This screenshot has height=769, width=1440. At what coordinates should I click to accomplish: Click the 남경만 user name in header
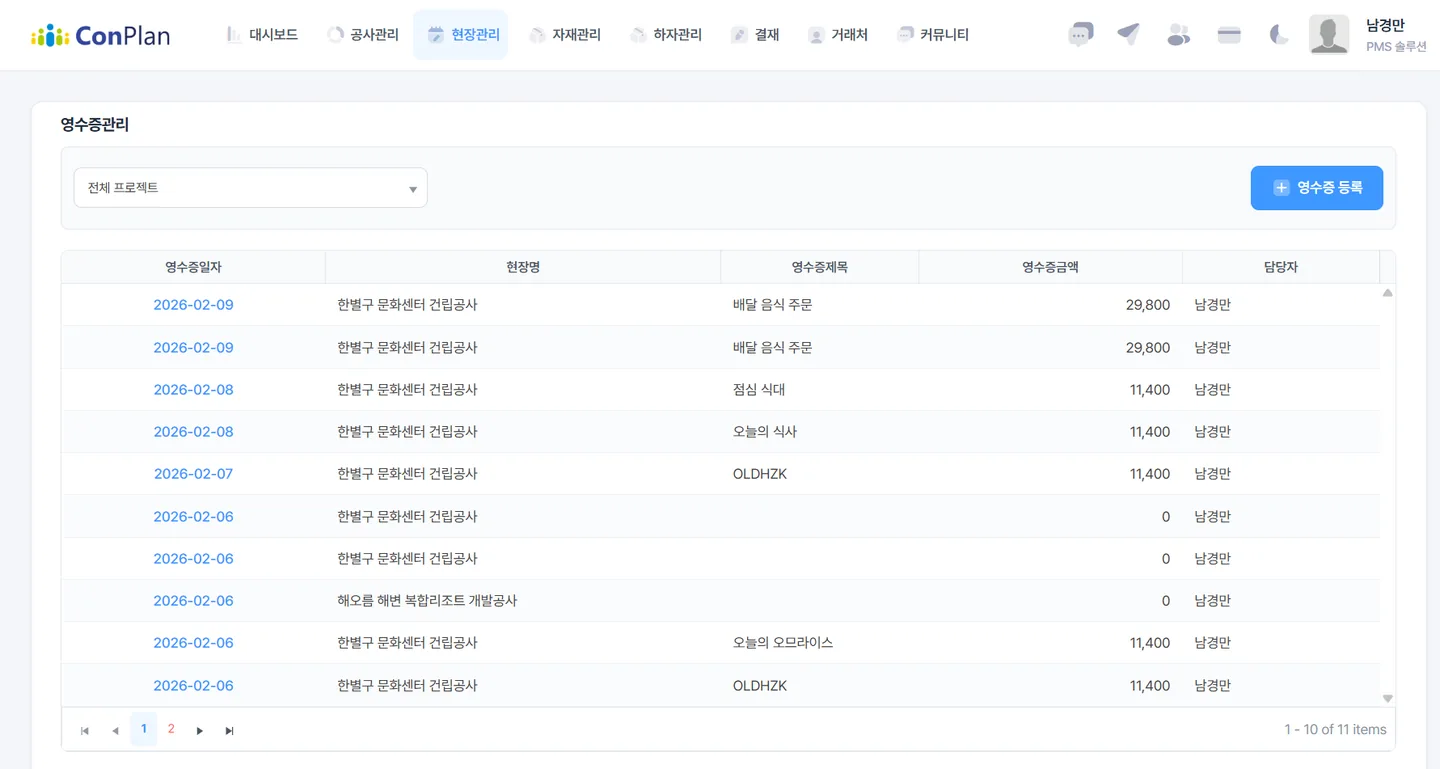[1385, 26]
